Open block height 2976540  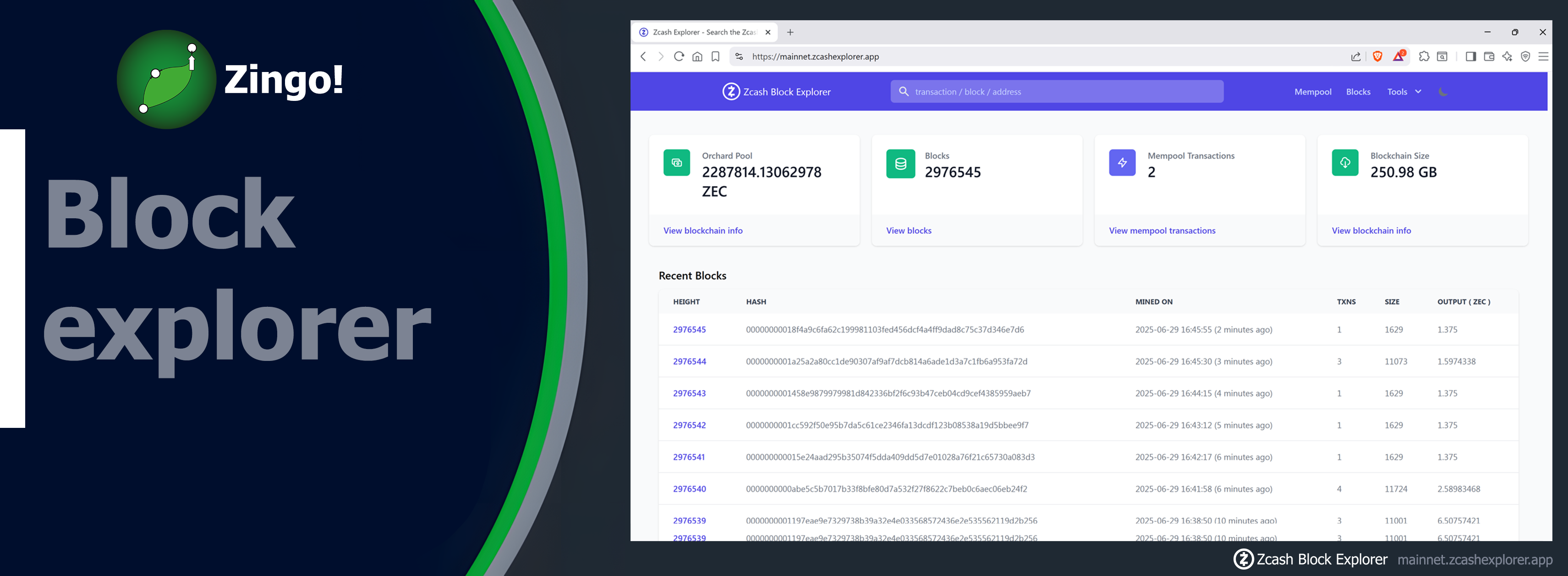coord(690,489)
